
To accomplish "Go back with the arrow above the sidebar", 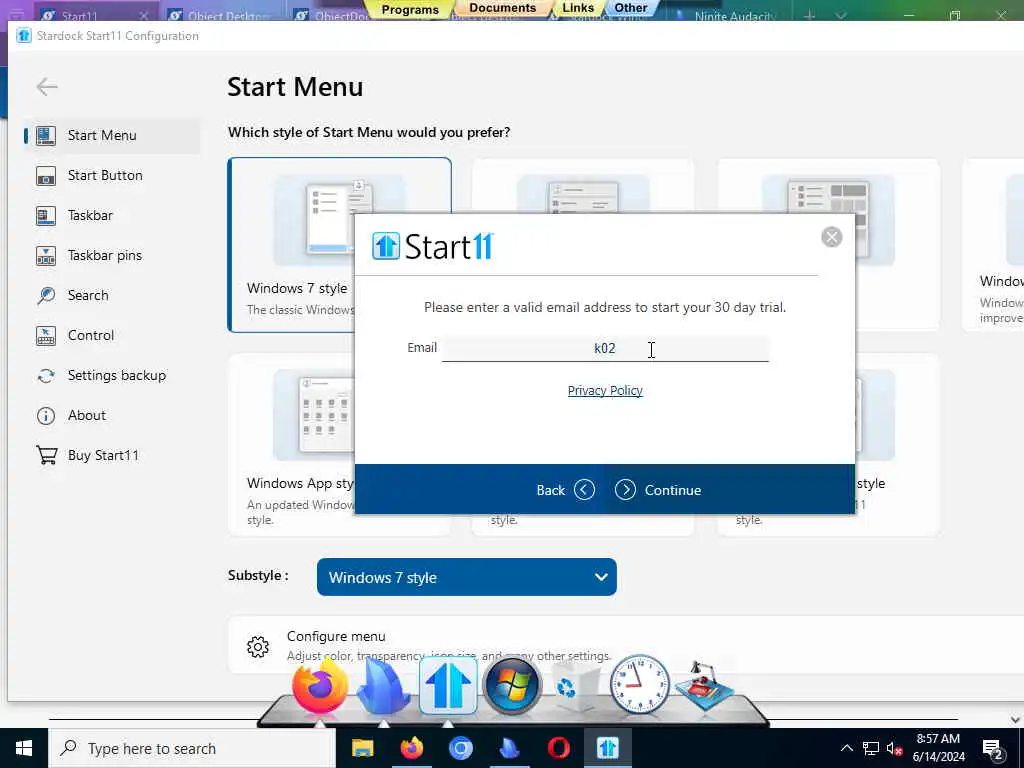I will point(47,86).
